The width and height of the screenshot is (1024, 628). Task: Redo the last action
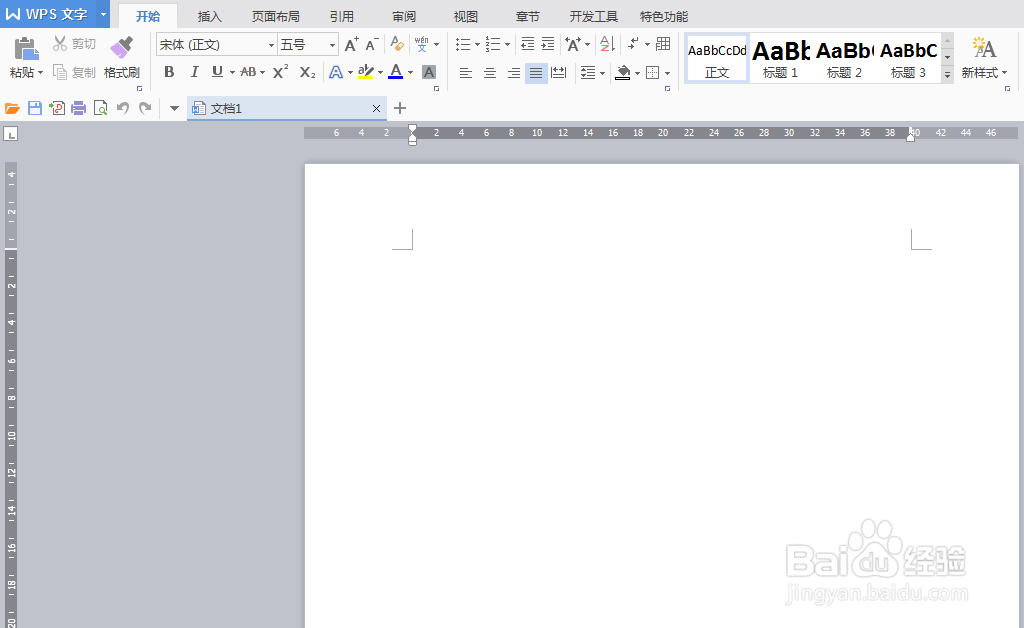[x=145, y=108]
